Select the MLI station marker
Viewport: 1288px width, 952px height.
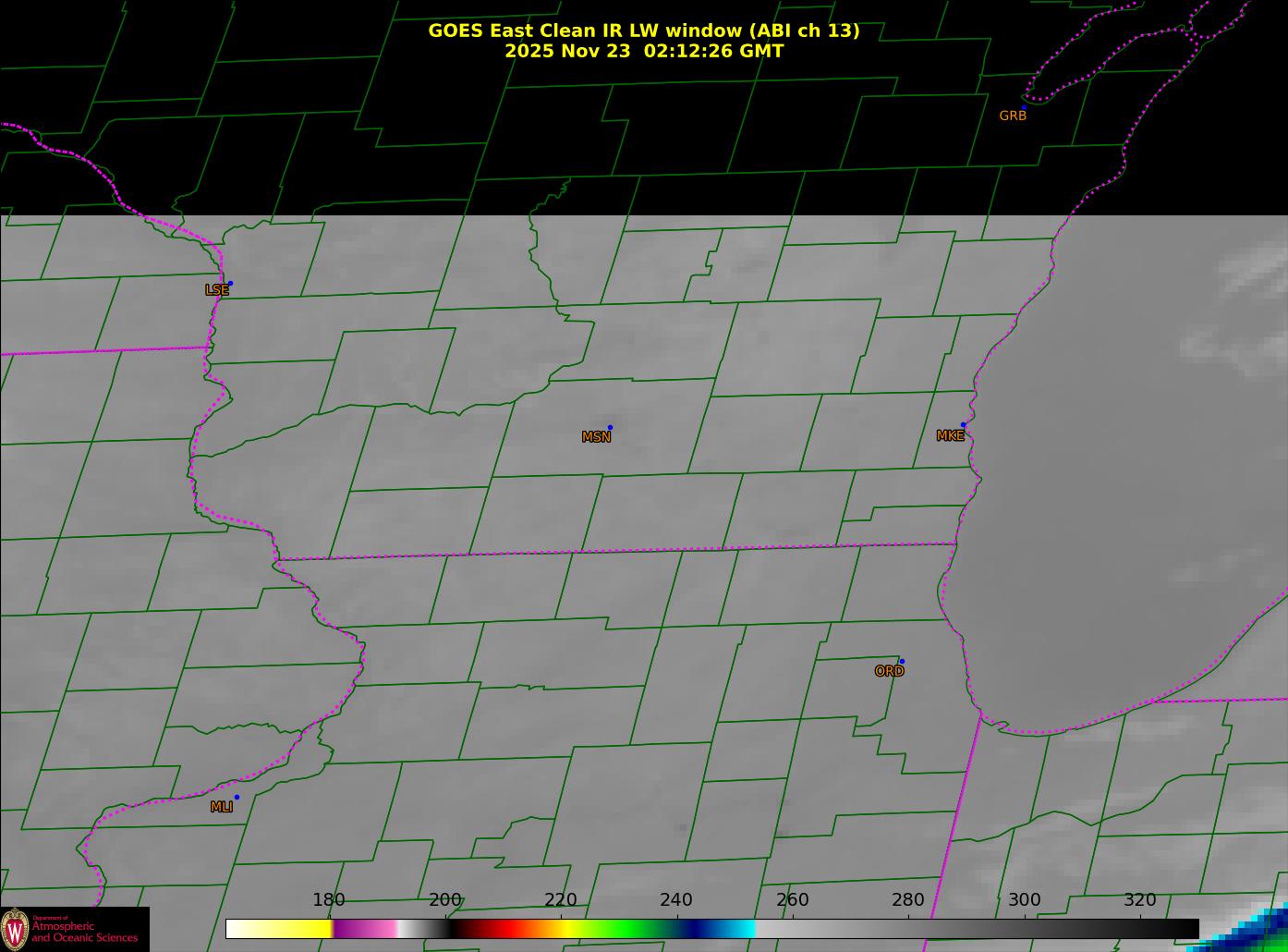pyautogui.click(x=237, y=797)
